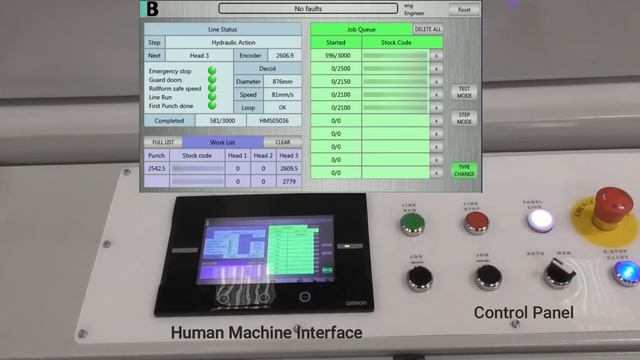
Task: Click the Head 3 value 2779
Action: [x=289, y=181]
